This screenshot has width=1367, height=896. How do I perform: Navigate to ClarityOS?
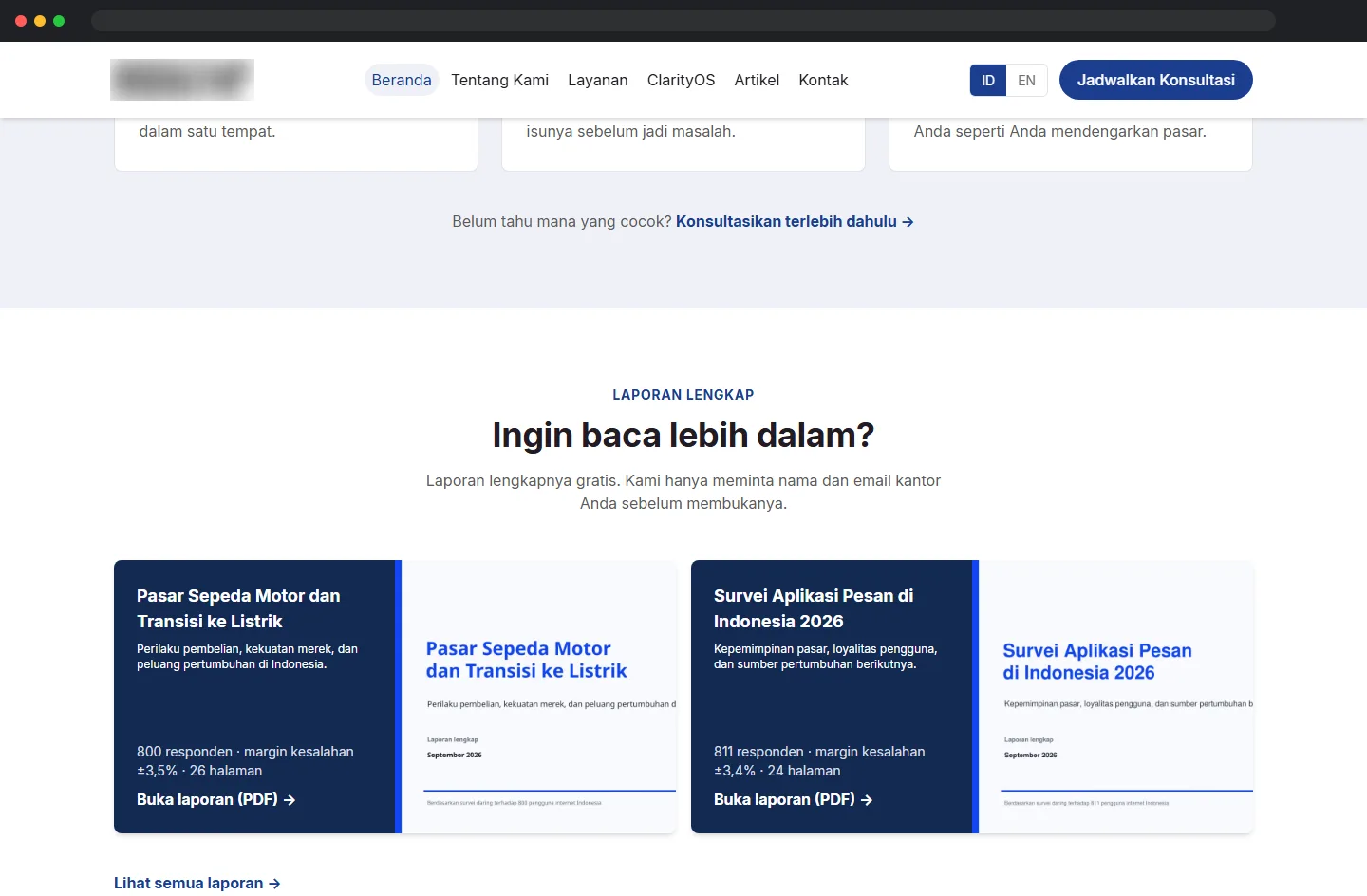(681, 80)
